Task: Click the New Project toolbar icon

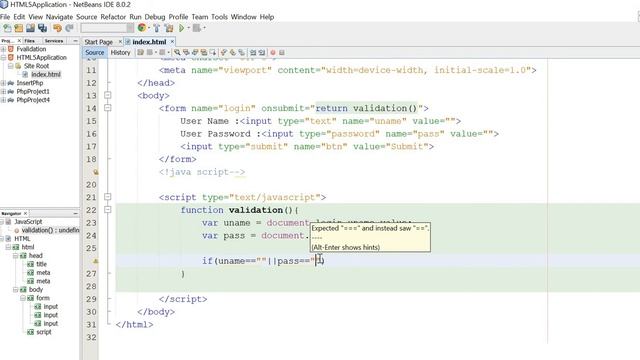Action: pos(19,28)
